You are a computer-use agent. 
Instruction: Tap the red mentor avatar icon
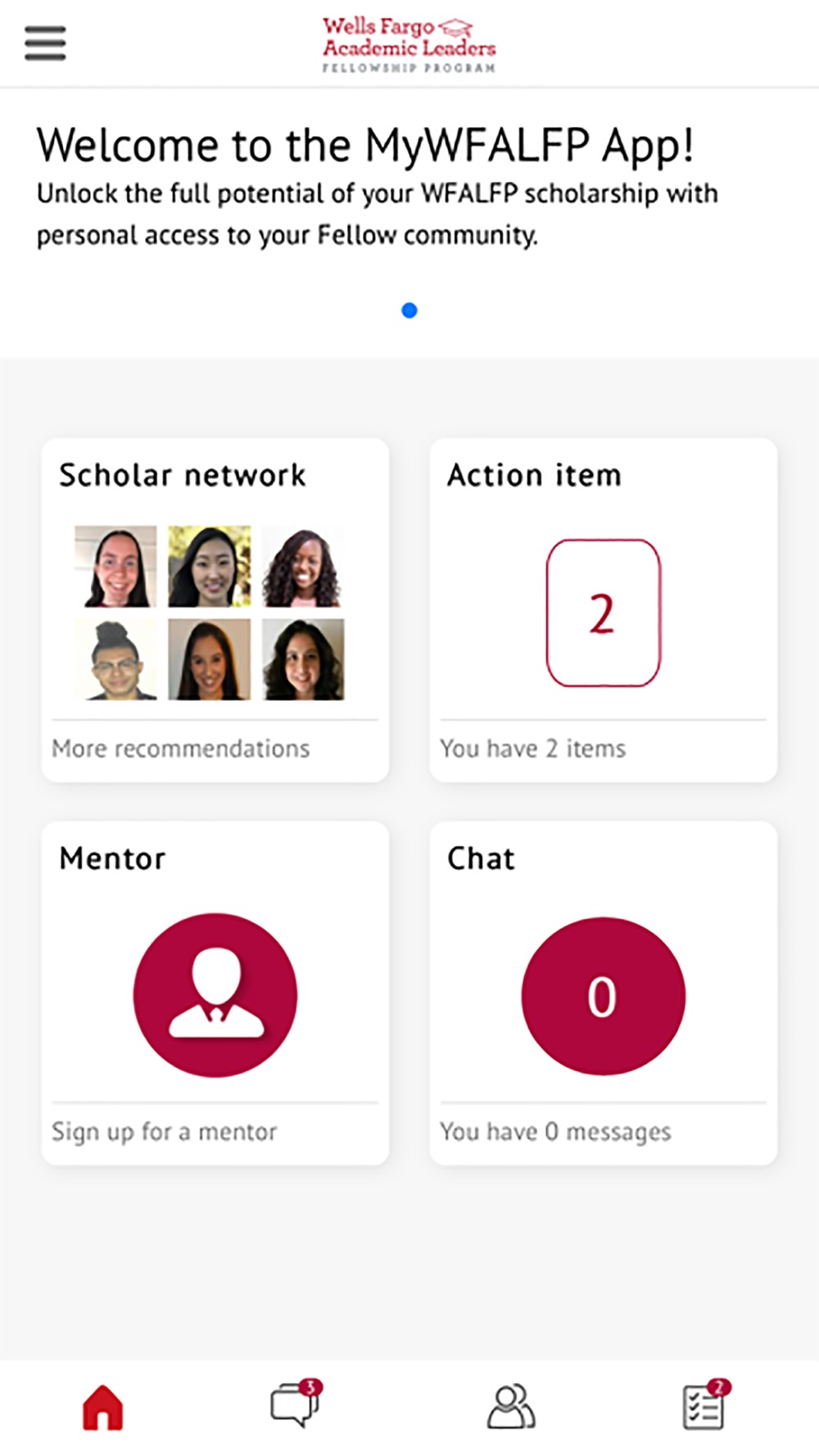[x=215, y=995]
